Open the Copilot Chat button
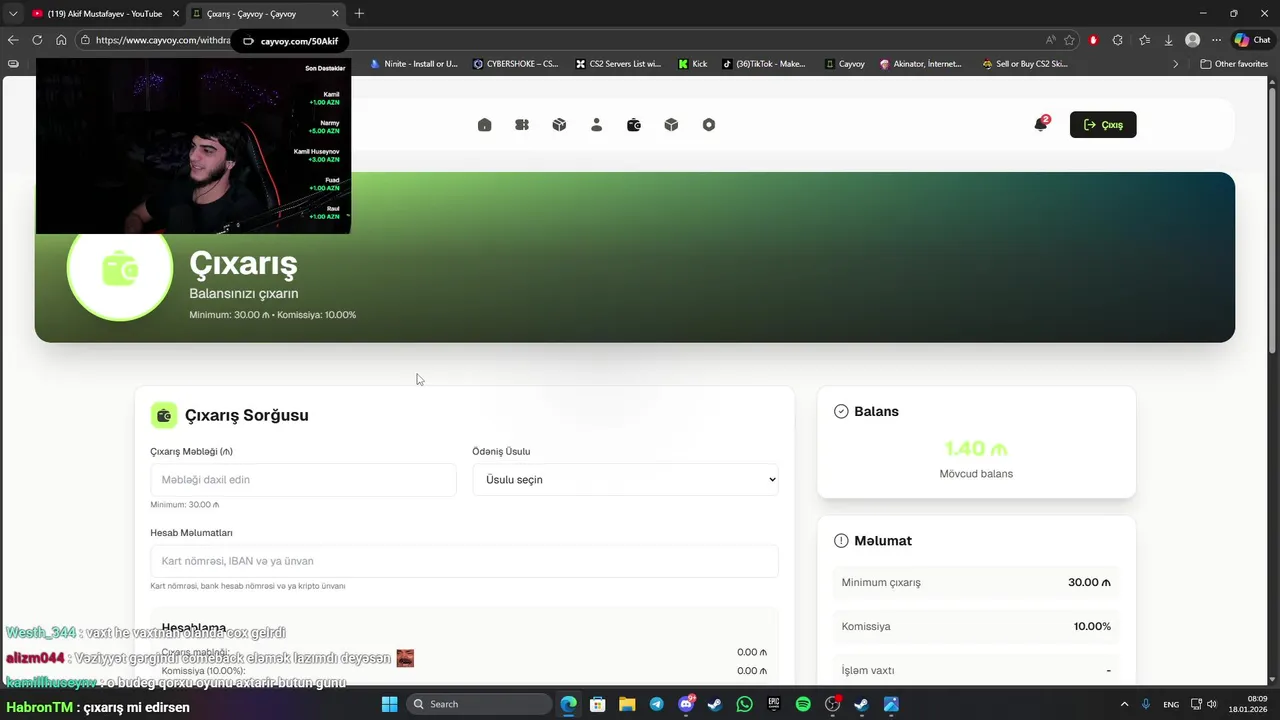The height and width of the screenshot is (720, 1280). pos(1252,40)
